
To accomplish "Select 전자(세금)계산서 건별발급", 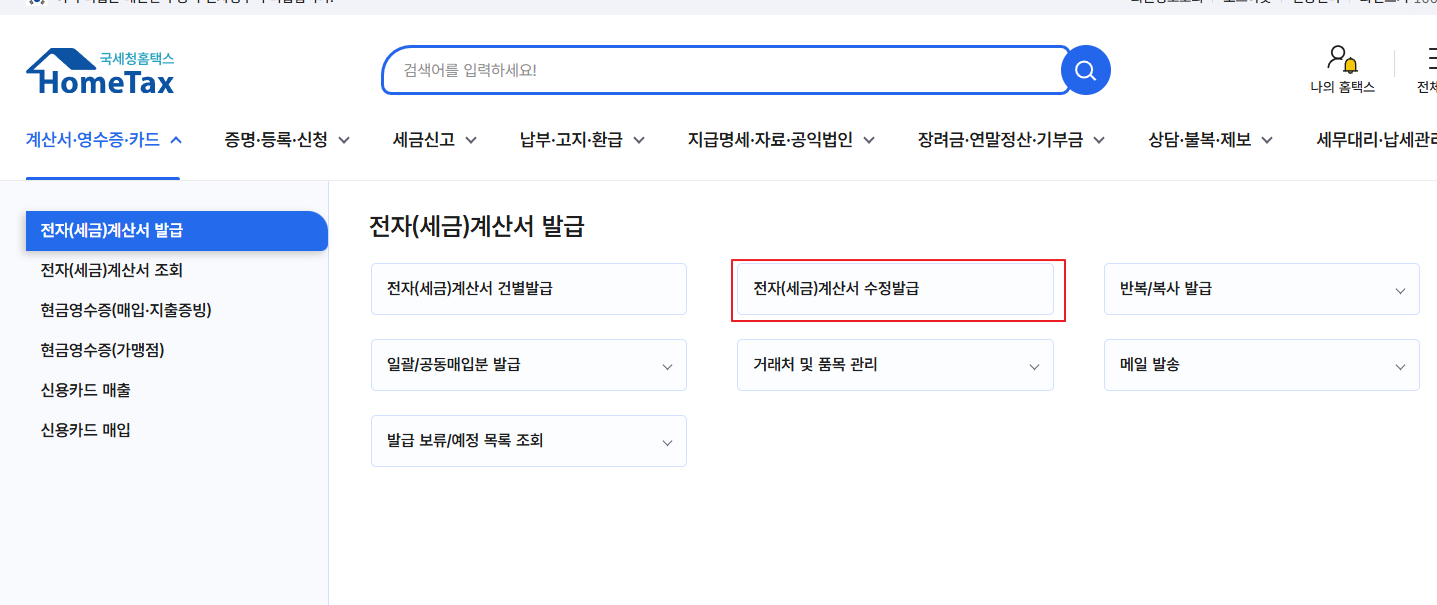I will pyautogui.click(x=528, y=288).
